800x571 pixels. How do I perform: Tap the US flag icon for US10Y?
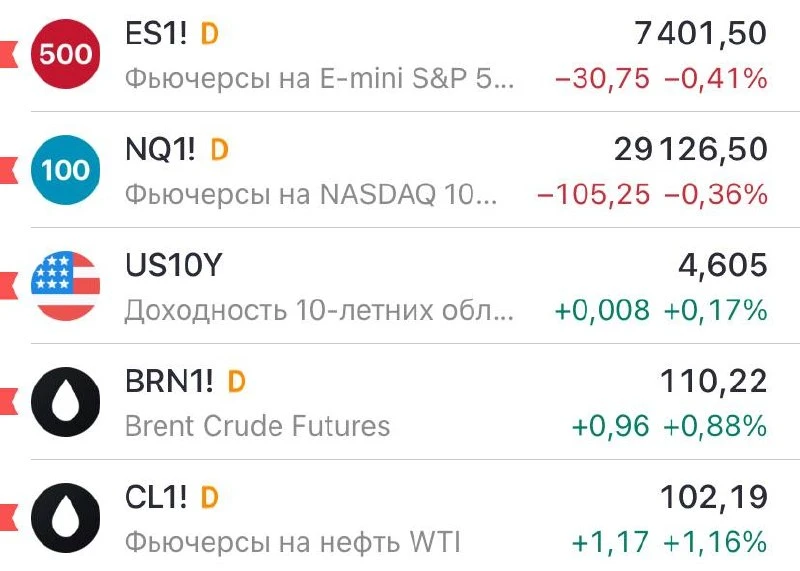pos(65,286)
